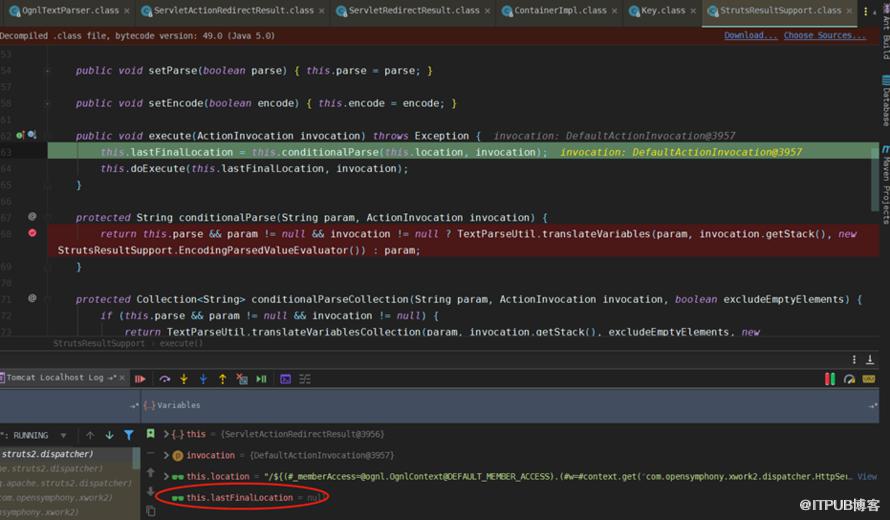Select the top struts2.dispatcher stack frame
Screen dimensions: 890x520
67,454
